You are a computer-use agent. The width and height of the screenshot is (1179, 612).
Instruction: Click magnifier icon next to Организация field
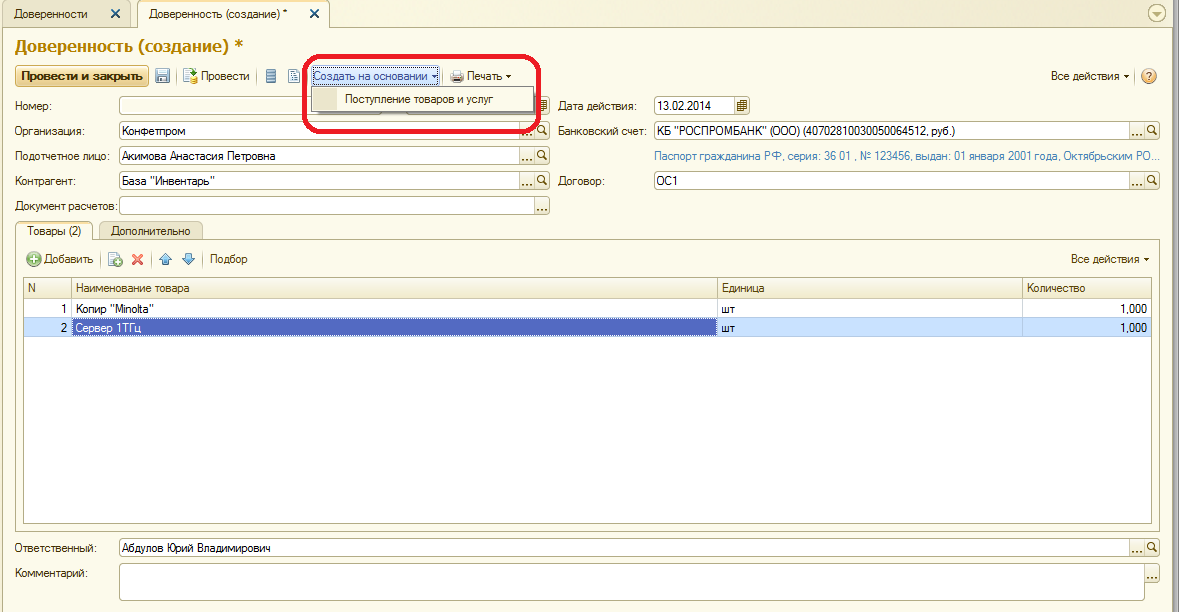click(542, 131)
